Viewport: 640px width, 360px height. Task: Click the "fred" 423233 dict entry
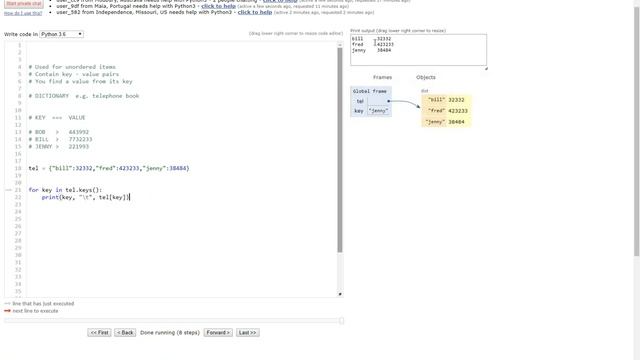point(446,111)
